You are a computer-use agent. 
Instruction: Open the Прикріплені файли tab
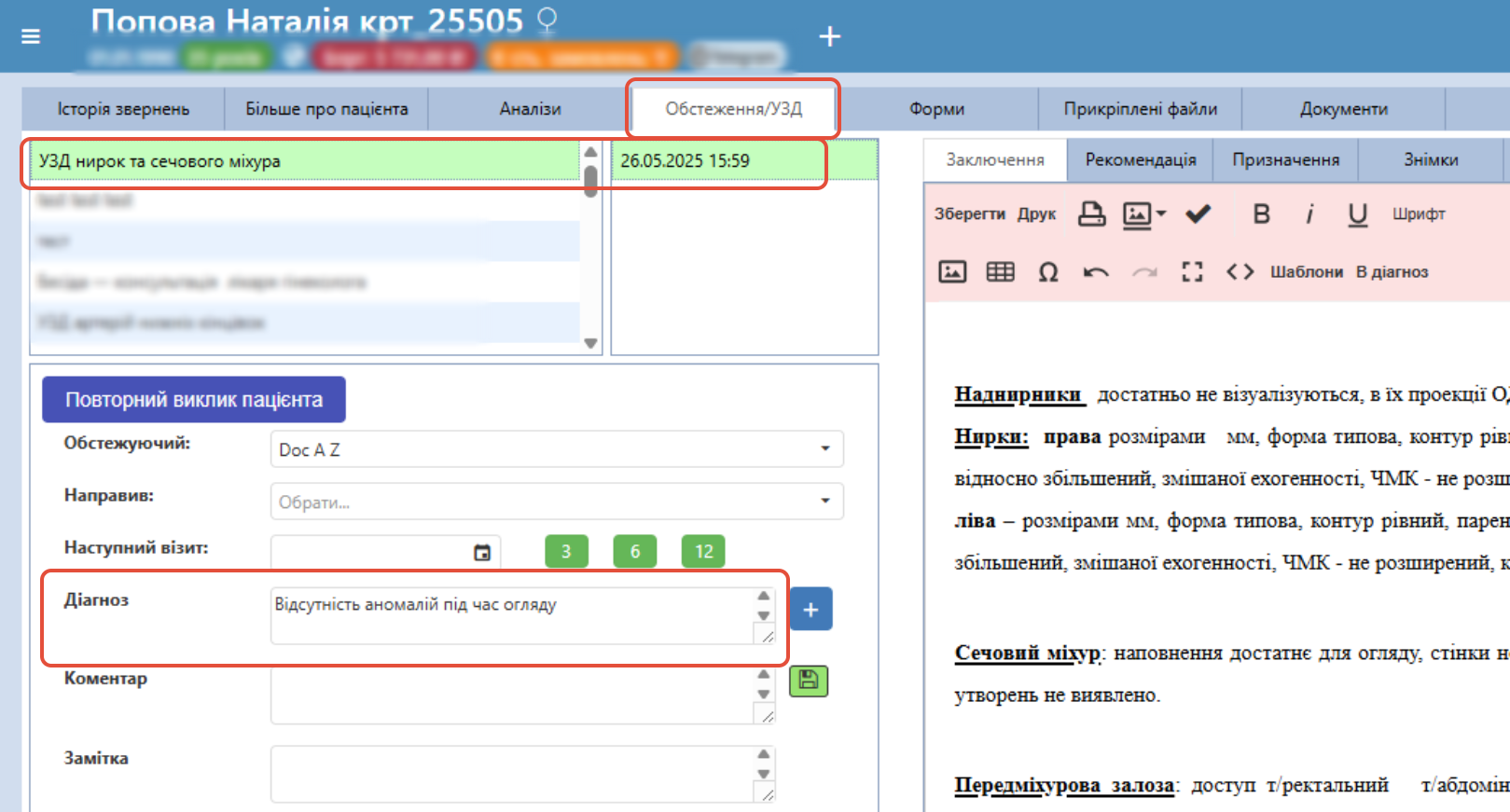tap(1140, 109)
